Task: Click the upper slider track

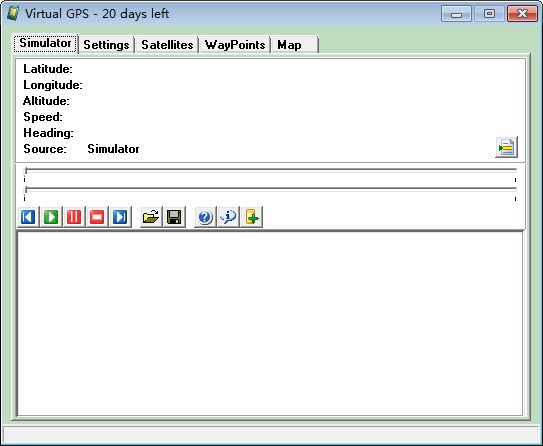Action: tap(270, 170)
